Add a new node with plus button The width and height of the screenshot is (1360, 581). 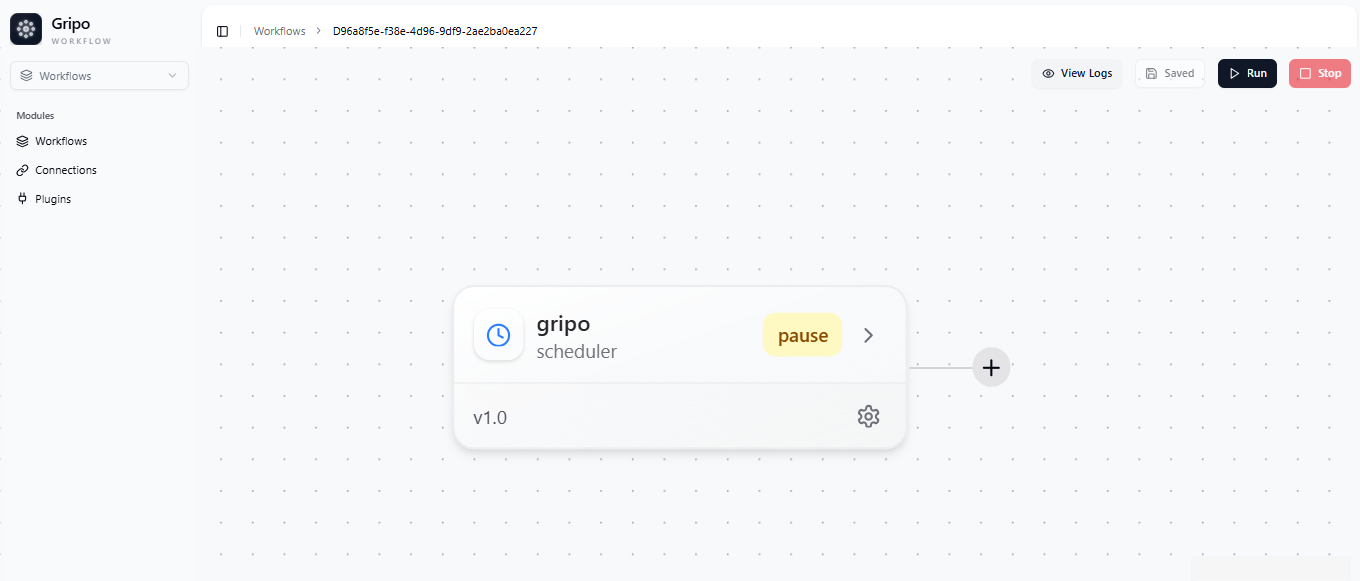pyautogui.click(x=991, y=367)
